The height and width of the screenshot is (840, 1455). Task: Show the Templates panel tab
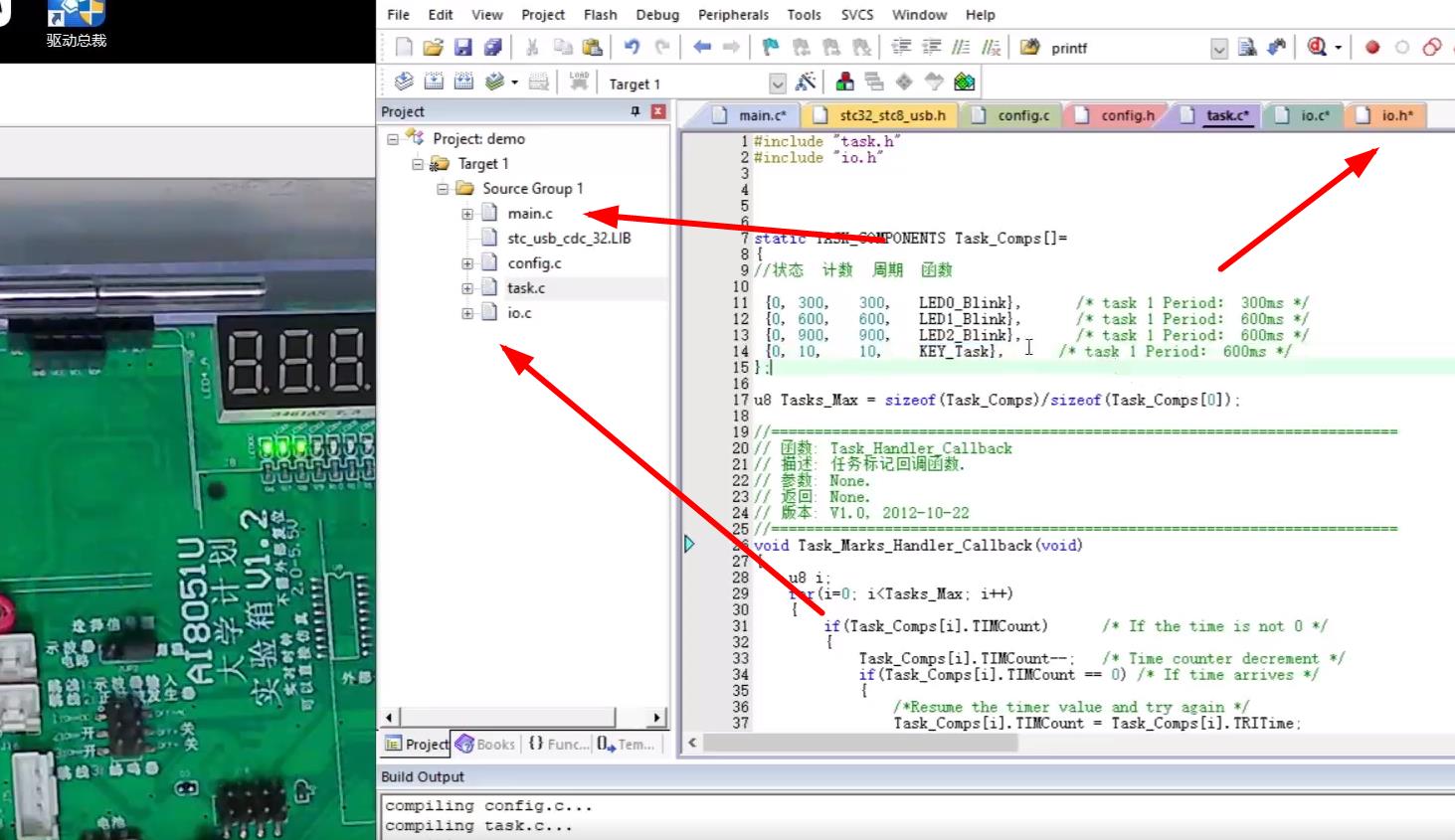click(627, 744)
